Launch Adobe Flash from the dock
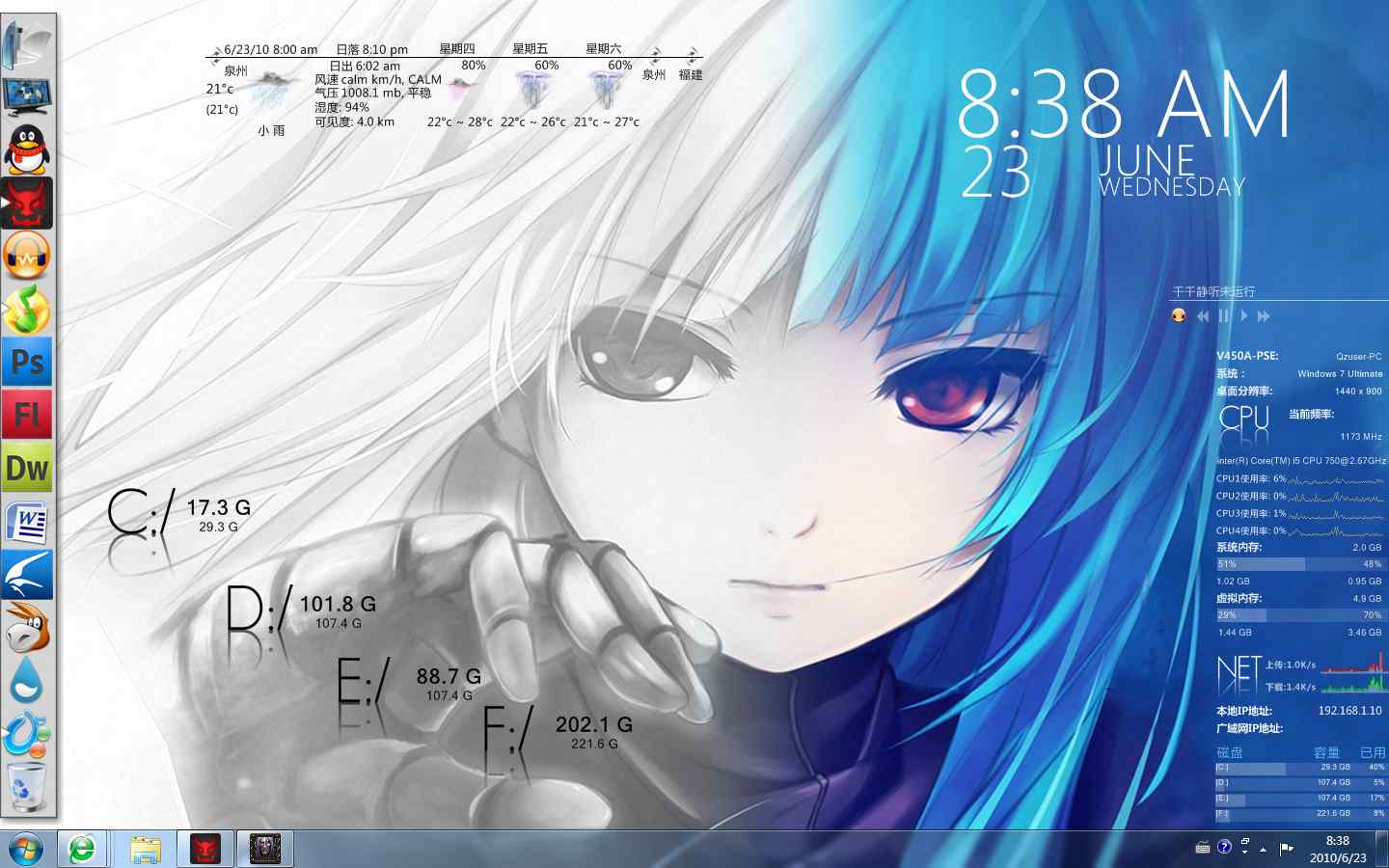 tap(27, 415)
